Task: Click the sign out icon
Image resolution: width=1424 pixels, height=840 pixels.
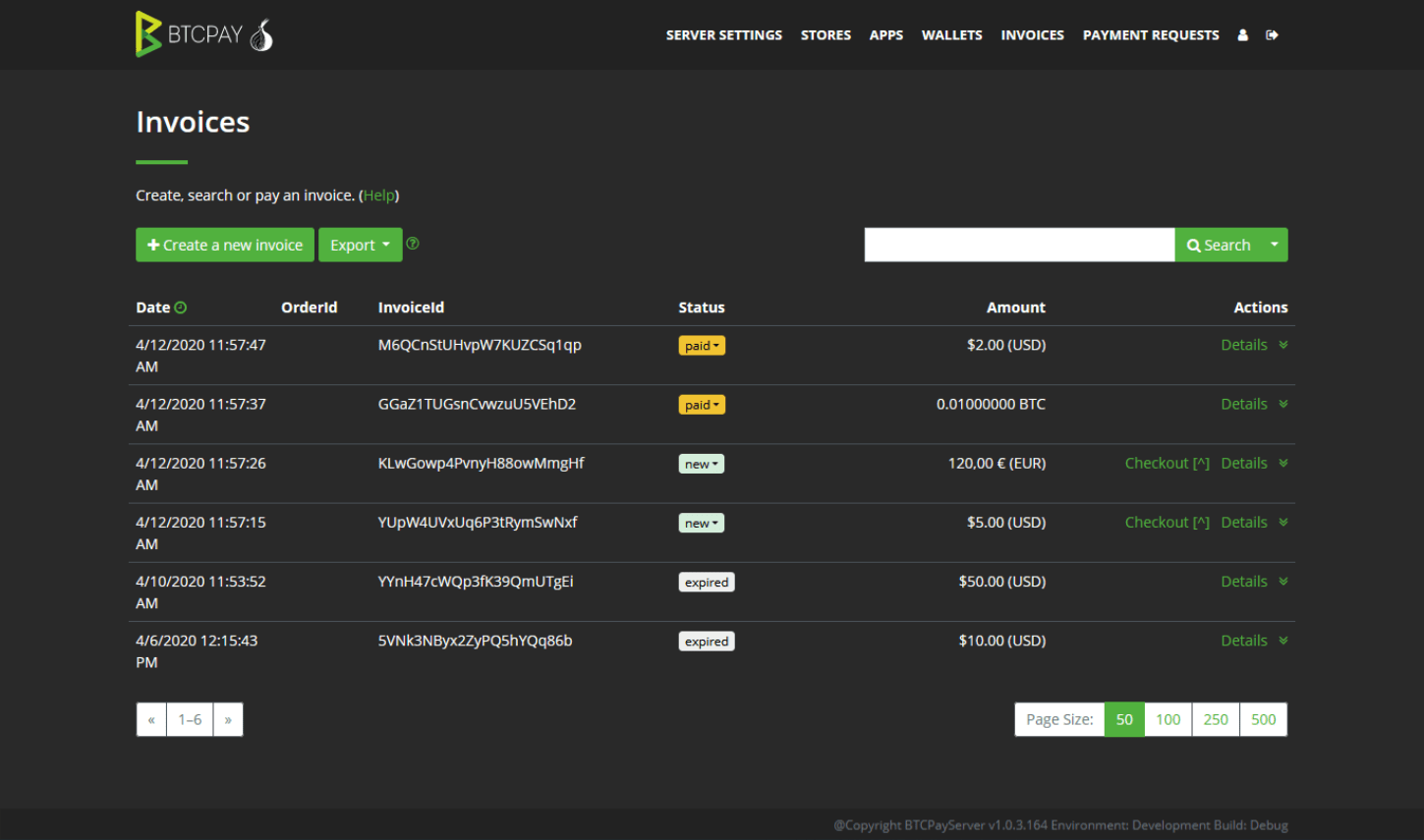Action: point(1272,34)
